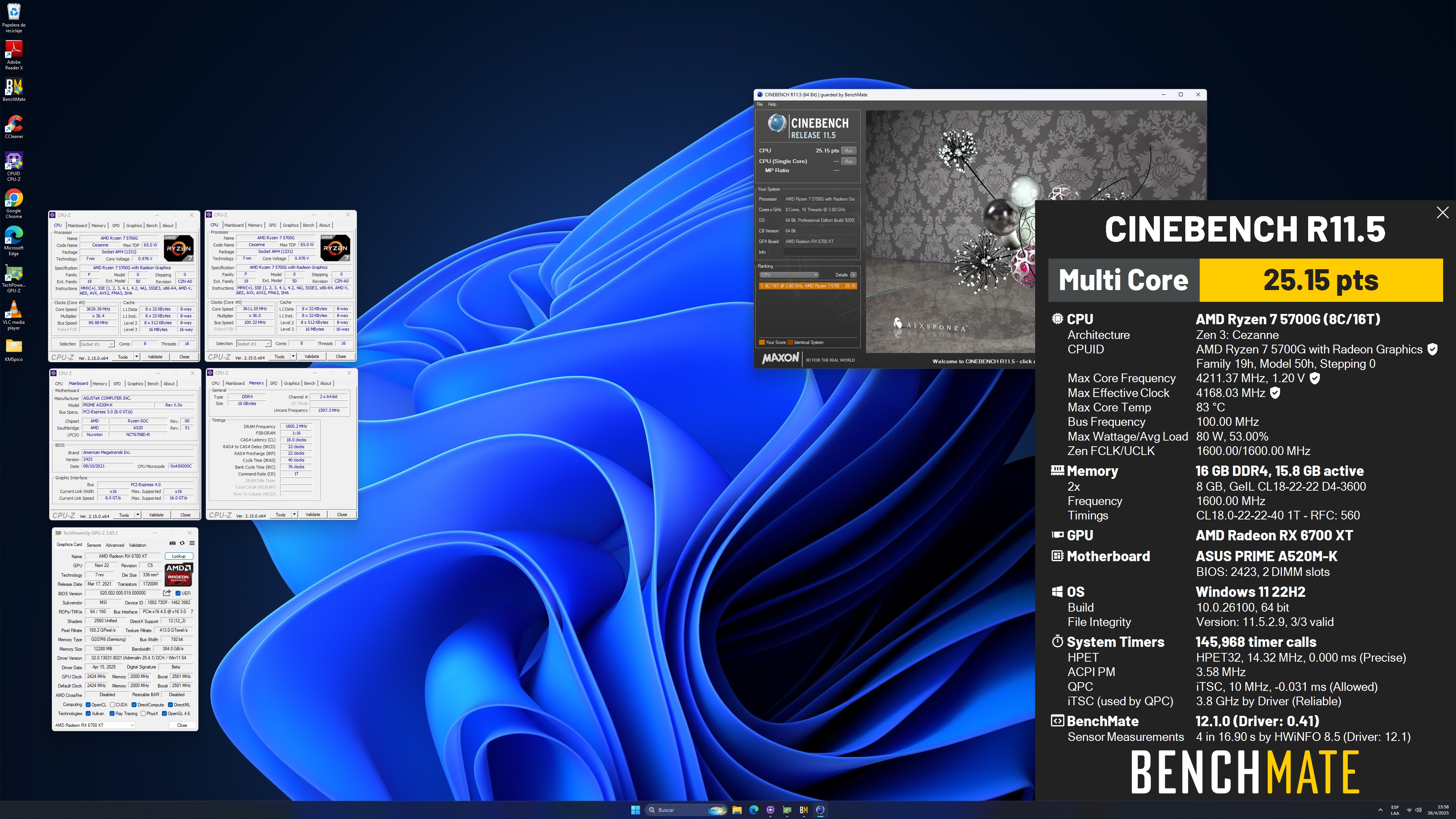1456x819 pixels.
Task: Toggle the Ray Tracing checkbox
Action: [x=112, y=713]
